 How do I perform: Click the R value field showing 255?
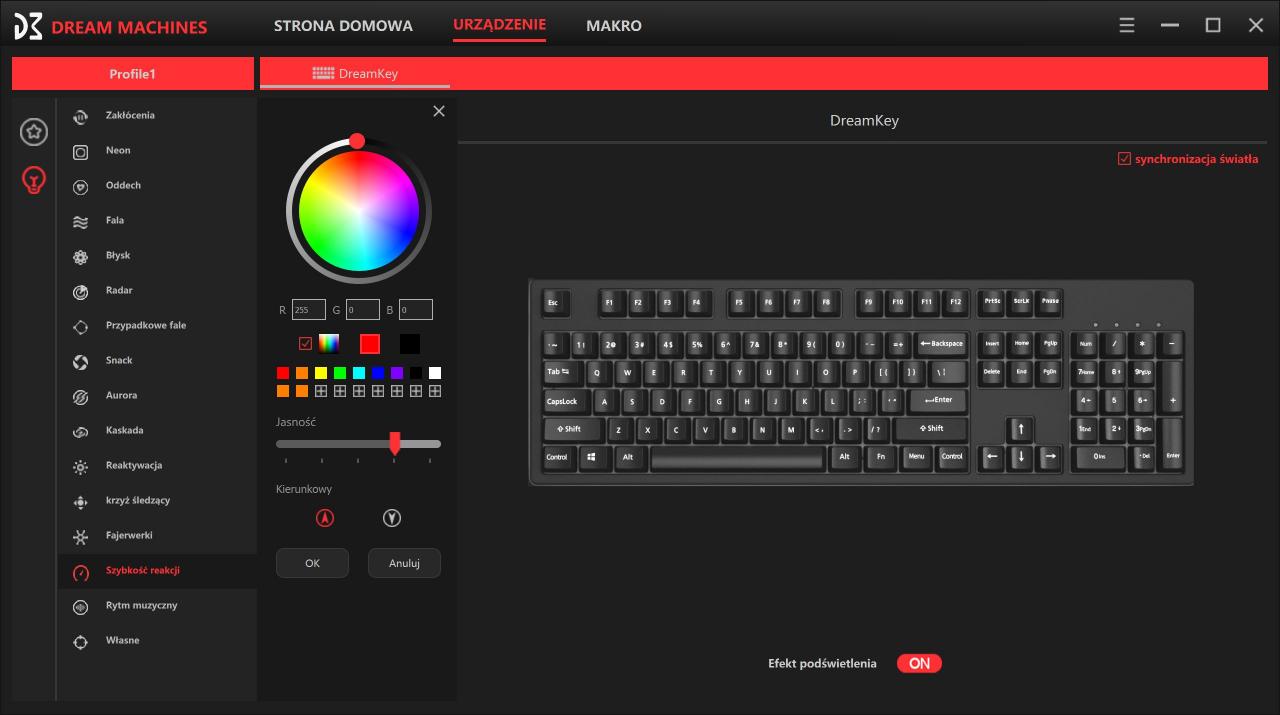(309, 310)
